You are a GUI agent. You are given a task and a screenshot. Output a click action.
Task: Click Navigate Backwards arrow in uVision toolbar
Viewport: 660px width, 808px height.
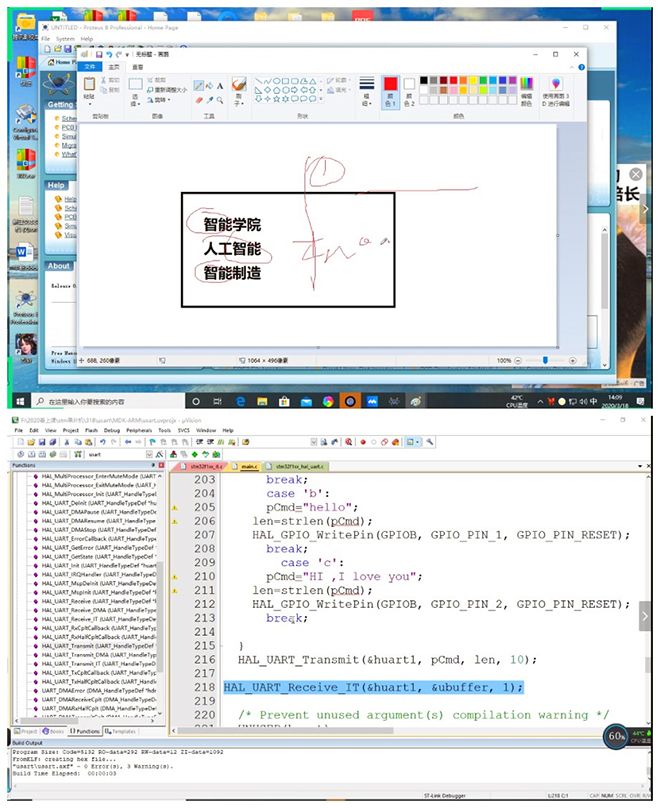click(127, 442)
